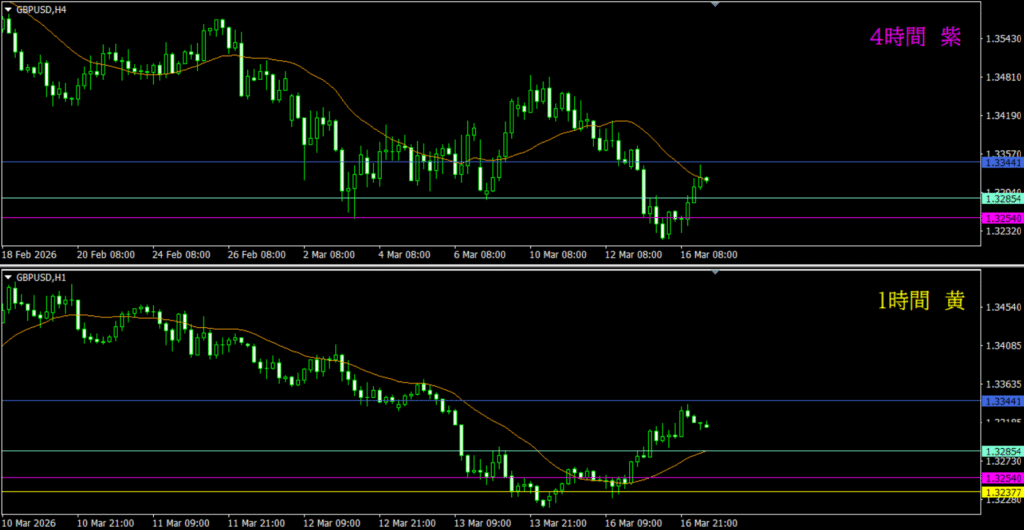Click the triangle icon beside GBPUSD,H1 title
1024x530 pixels.
pyautogui.click(x=9, y=276)
